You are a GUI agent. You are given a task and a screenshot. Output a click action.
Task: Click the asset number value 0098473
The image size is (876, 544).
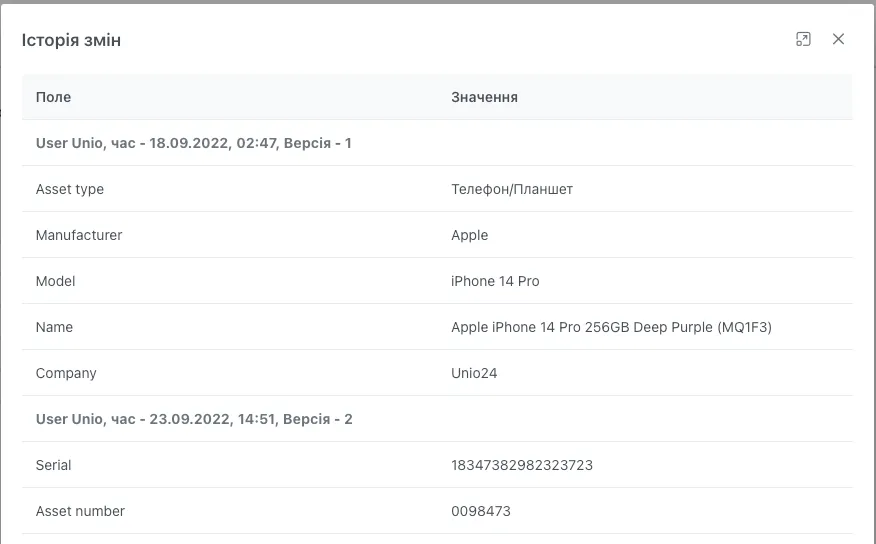(x=481, y=511)
